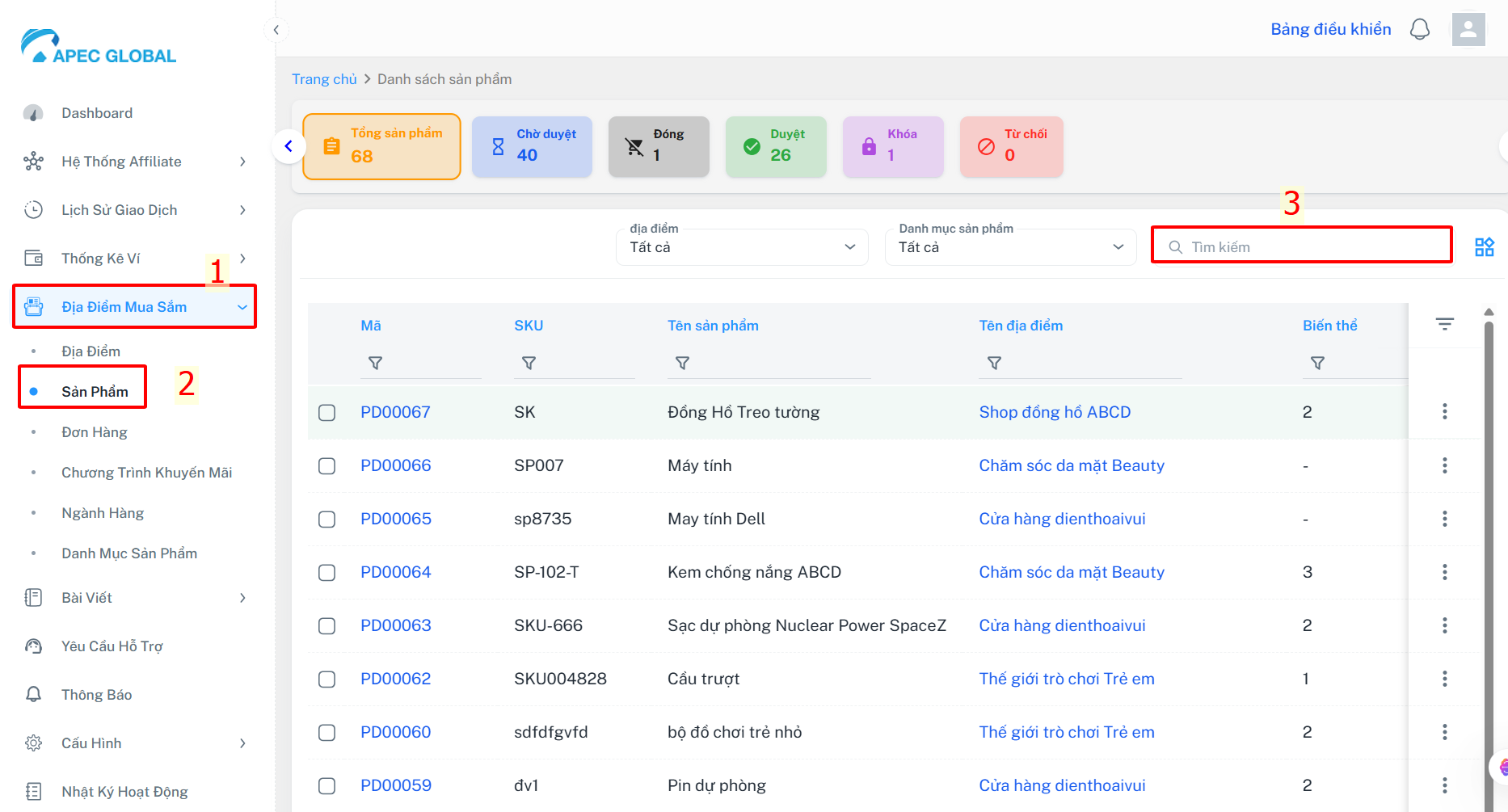1508x812 pixels.
Task: Check the box for product PD00063
Action: [327, 626]
